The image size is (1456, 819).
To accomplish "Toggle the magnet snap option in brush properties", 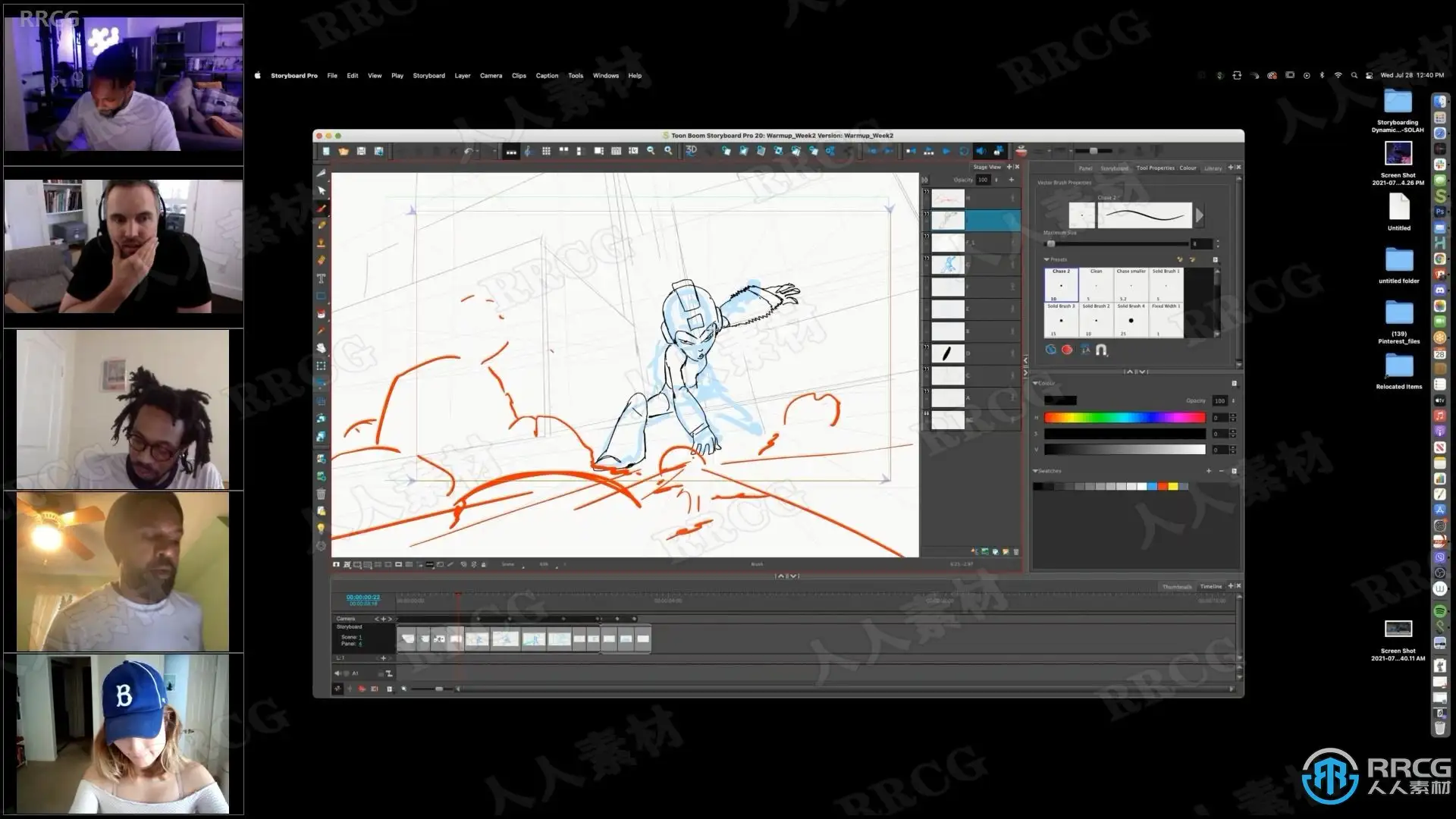I will pyautogui.click(x=1102, y=350).
